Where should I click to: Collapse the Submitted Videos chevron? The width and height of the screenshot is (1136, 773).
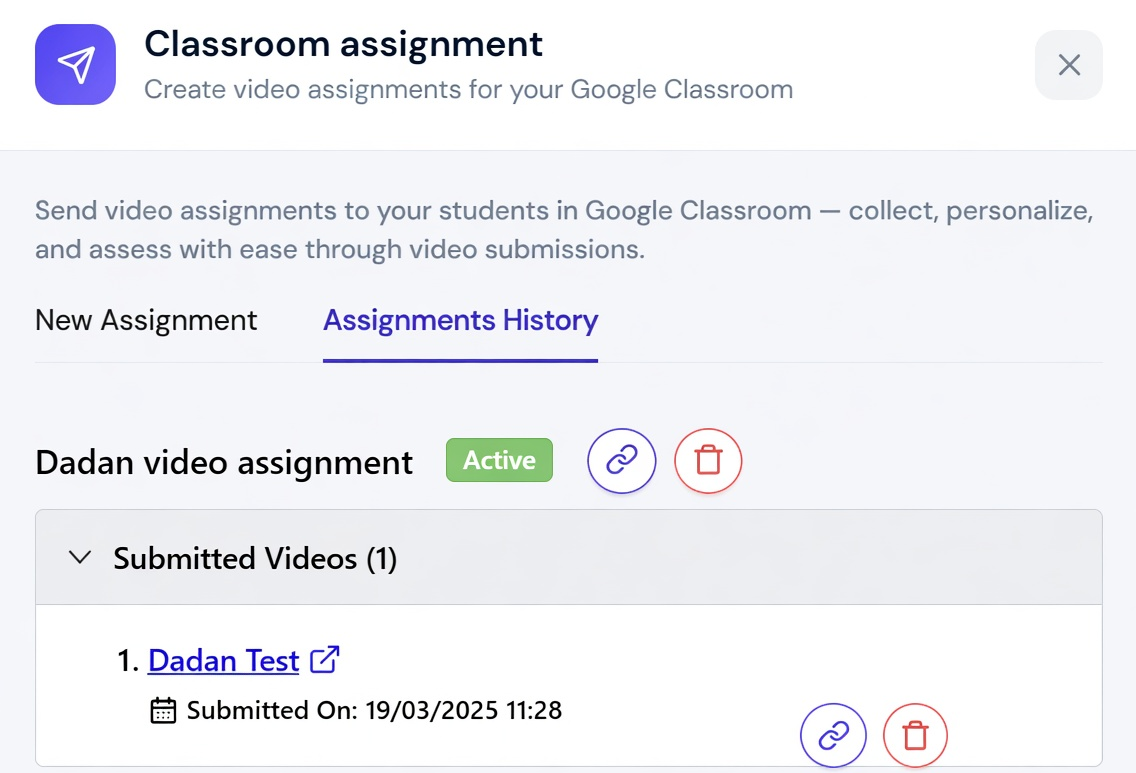point(80,557)
